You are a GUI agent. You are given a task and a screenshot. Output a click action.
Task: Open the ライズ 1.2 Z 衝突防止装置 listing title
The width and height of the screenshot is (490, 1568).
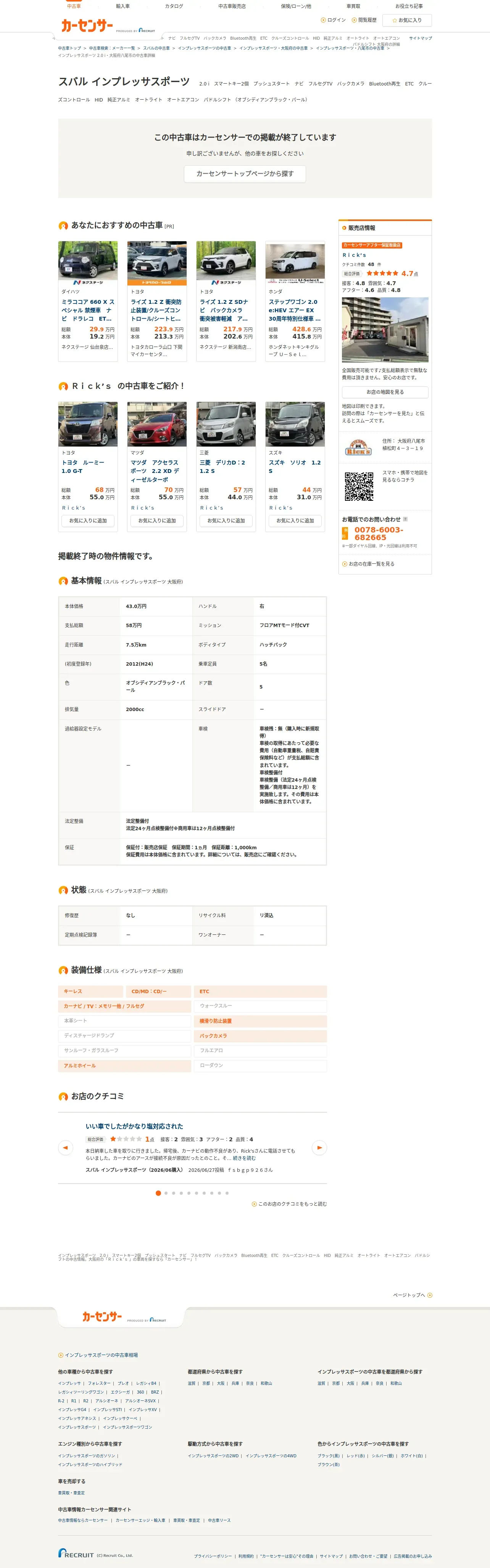point(156,310)
